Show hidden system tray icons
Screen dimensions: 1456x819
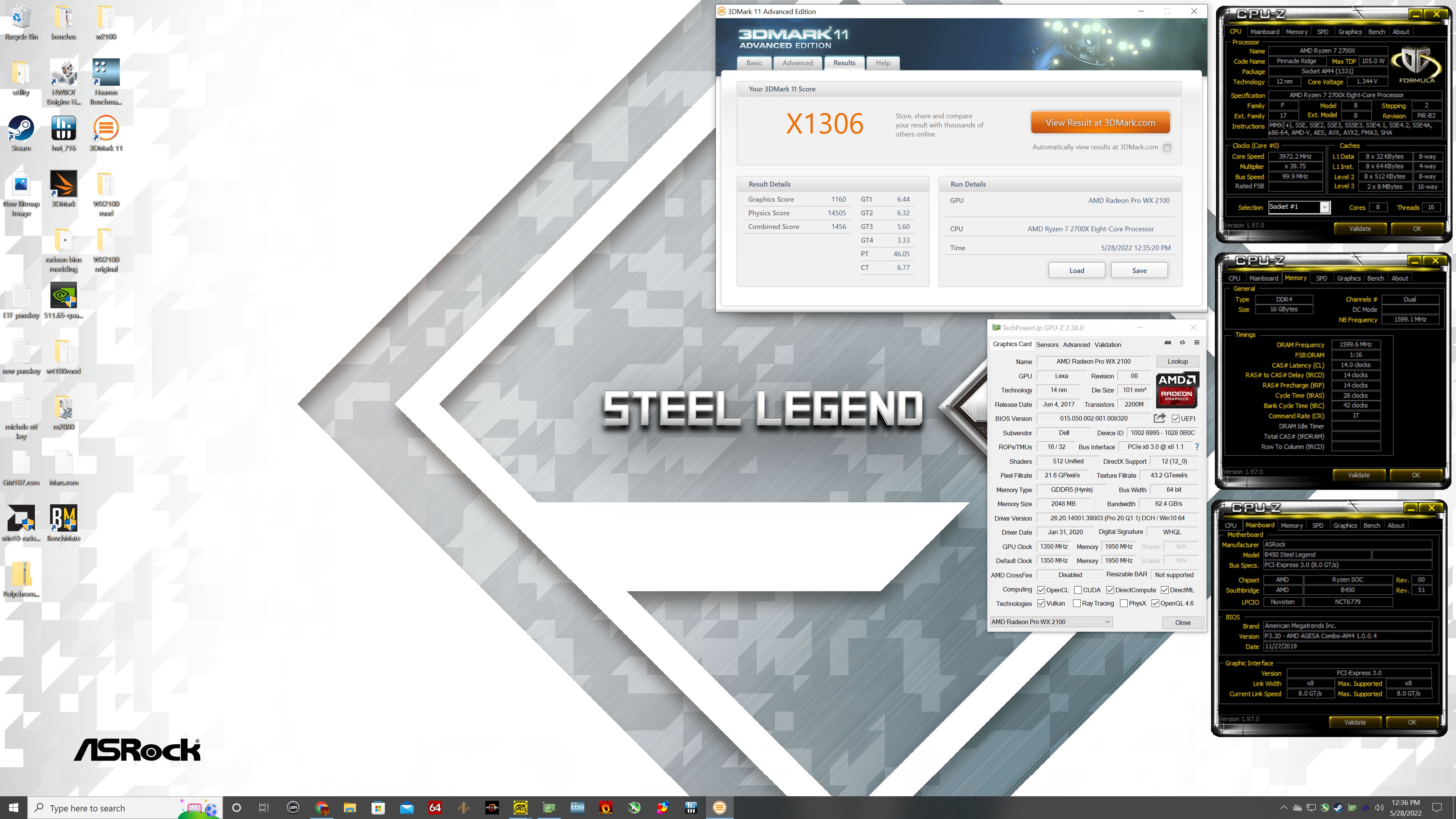pos(1283,808)
